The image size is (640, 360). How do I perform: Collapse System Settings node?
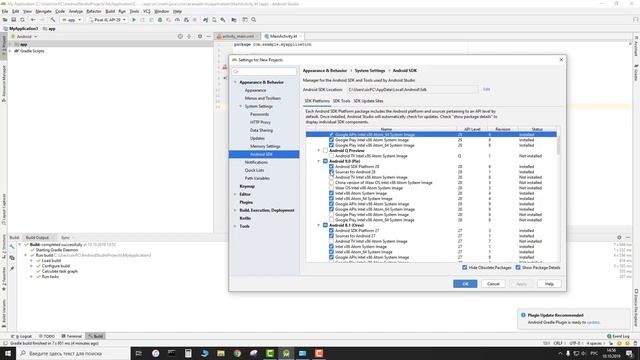pyautogui.click(x=240, y=106)
